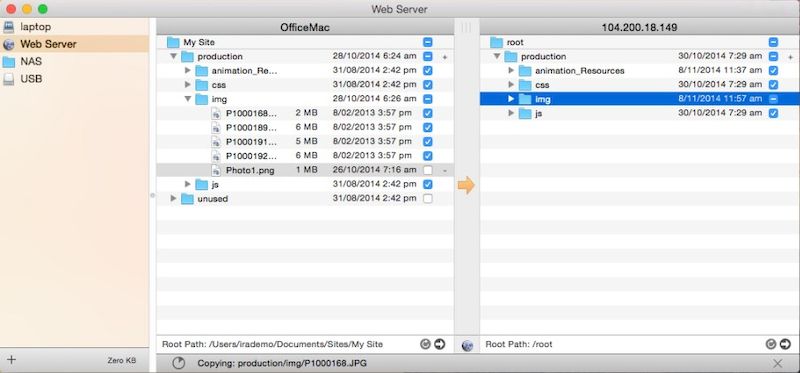This screenshot has width=800, height=373.
Task: Expand local animation_Re... folder
Action: (x=188, y=70)
